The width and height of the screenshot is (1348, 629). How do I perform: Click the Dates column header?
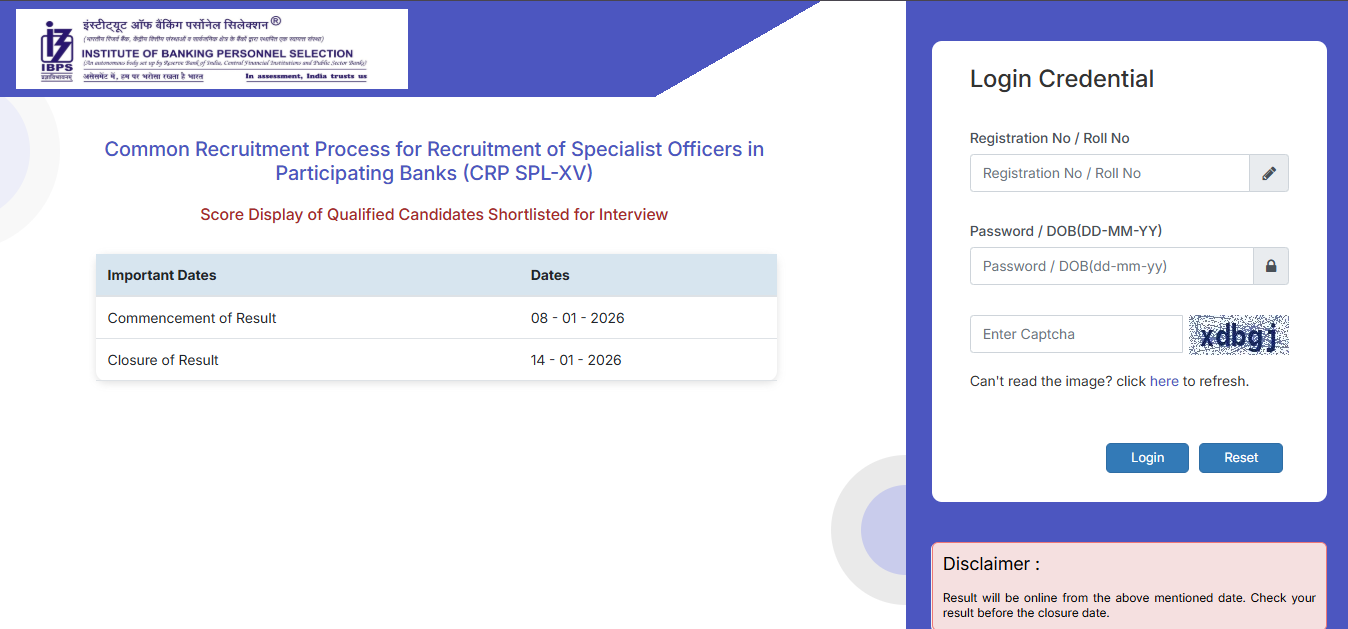click(x=552, y=275)
